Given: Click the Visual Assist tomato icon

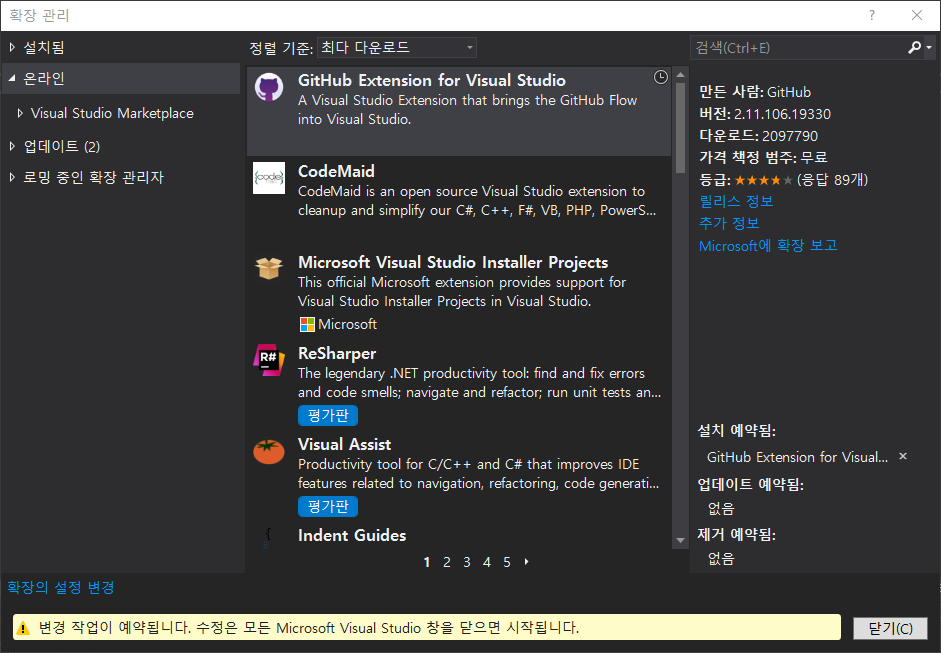Looking at the screenshot, I should pyautogui.click(x=269, y=451).
